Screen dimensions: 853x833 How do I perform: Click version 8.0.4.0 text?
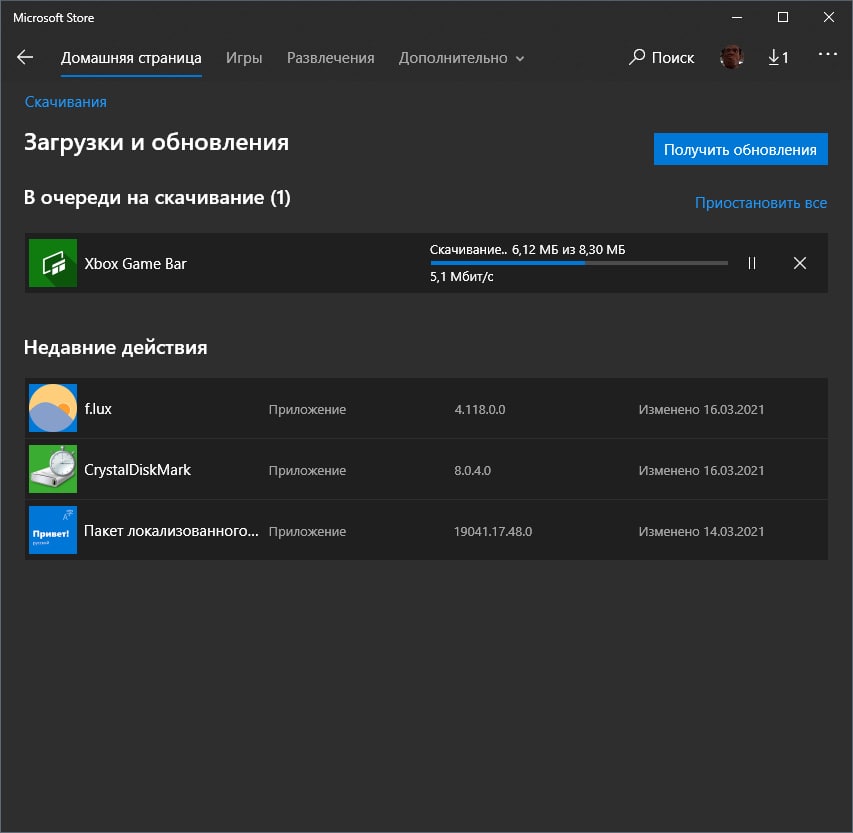pyautogui.click(x=473, y=470)
